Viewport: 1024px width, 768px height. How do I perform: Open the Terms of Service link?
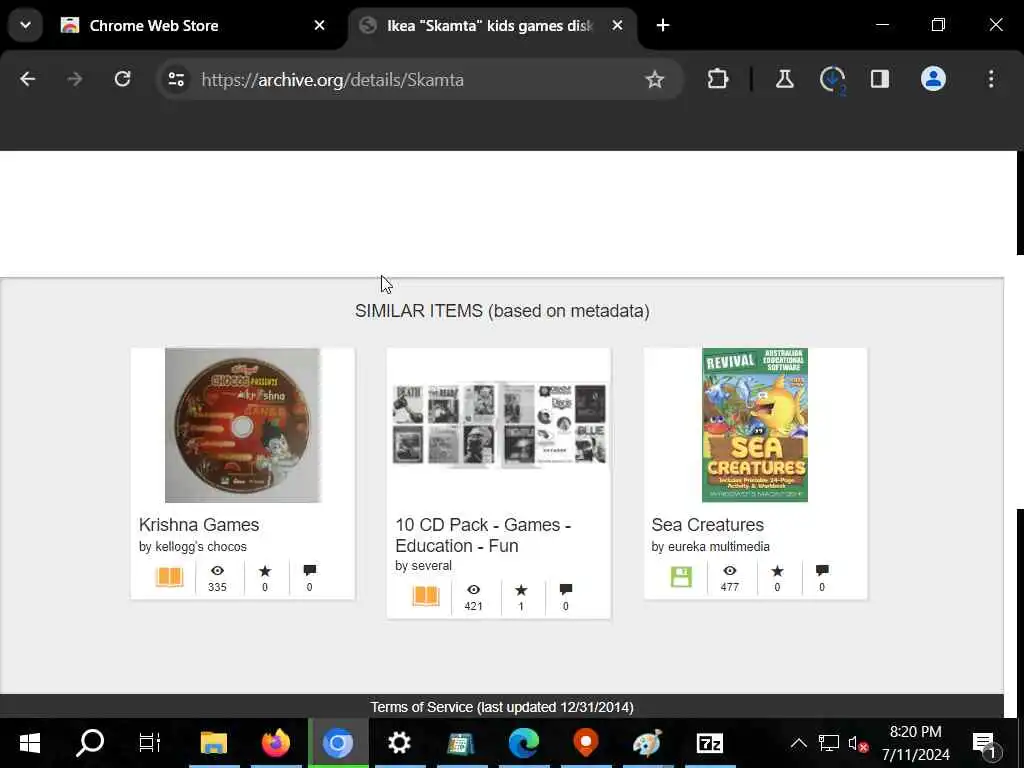pos(502,707)
